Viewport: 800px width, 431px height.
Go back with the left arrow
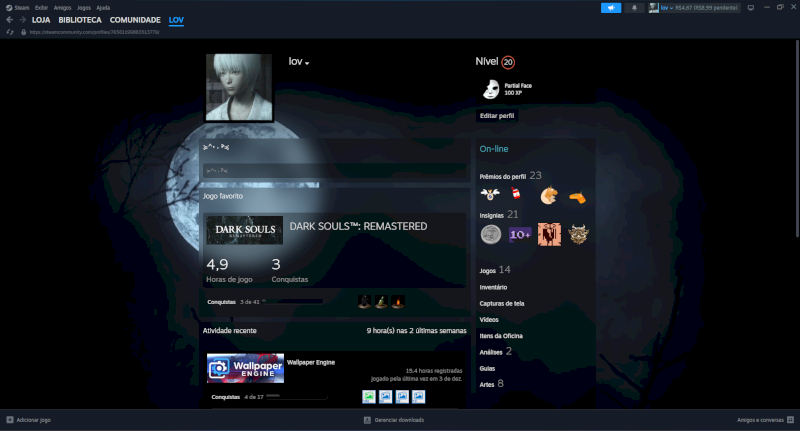[x=10, y=20]
